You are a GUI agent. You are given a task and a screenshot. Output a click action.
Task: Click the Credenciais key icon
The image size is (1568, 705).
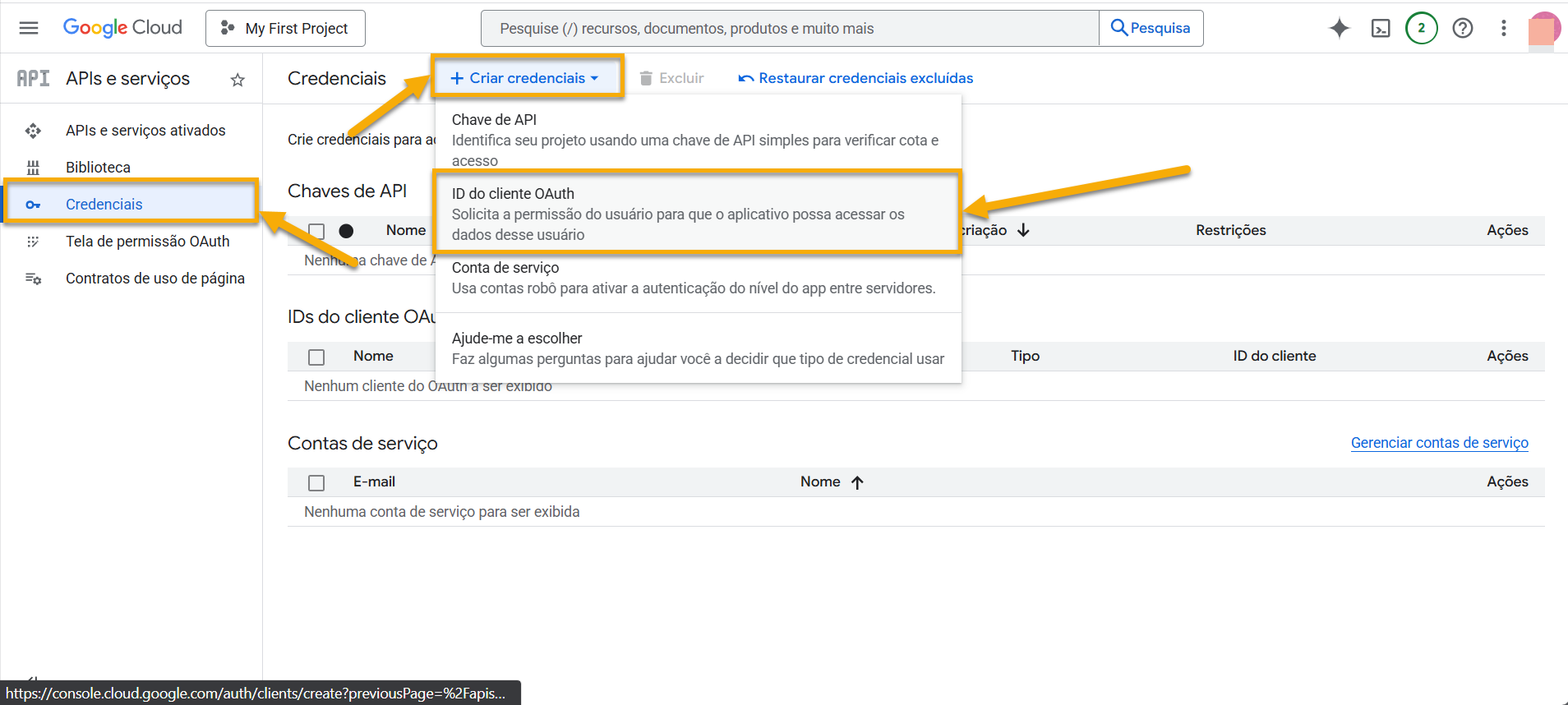[x=33, y=205]
